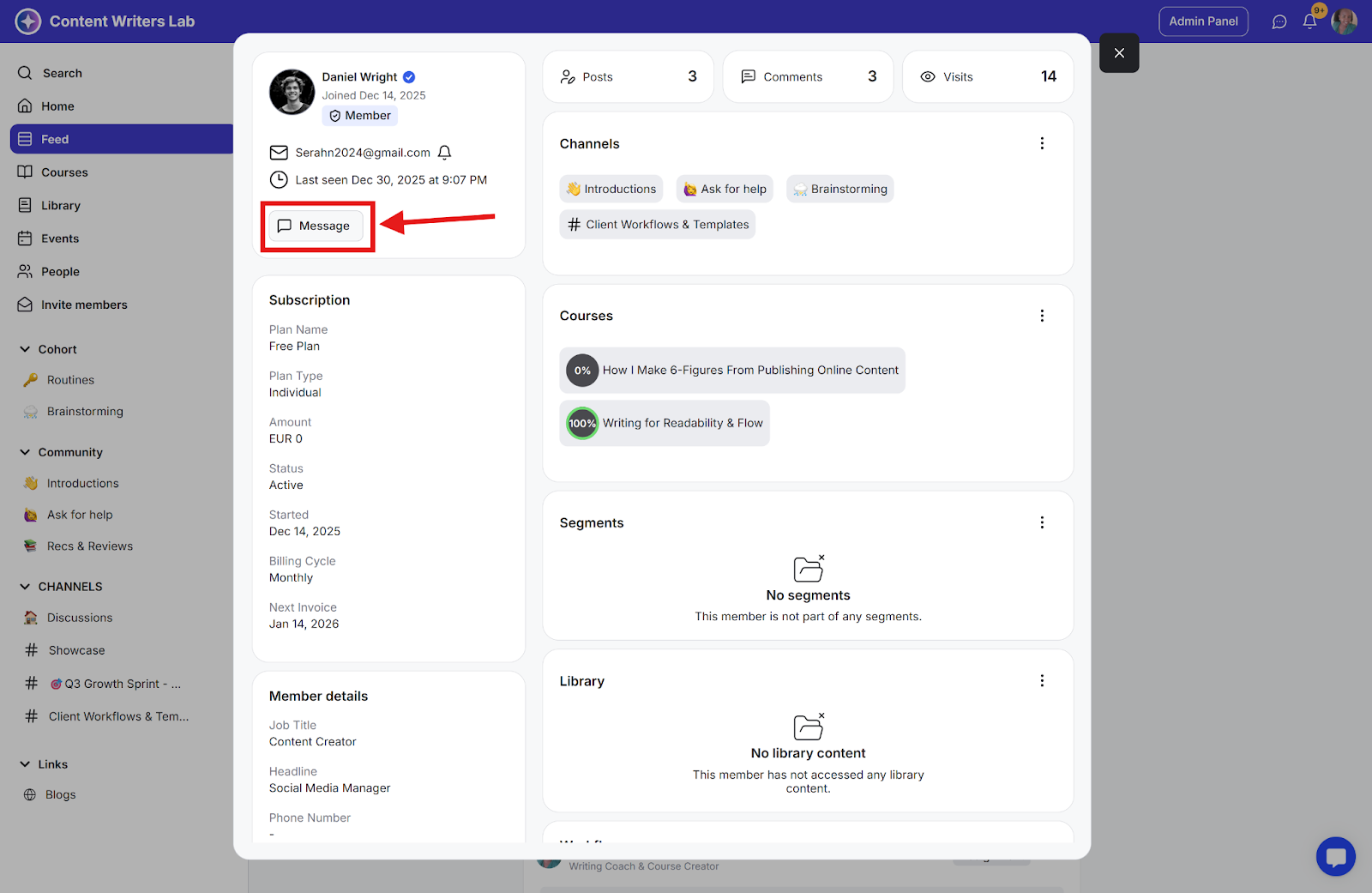Open the Library card options menu
Screen dimensions: 1372x893
1042,681
